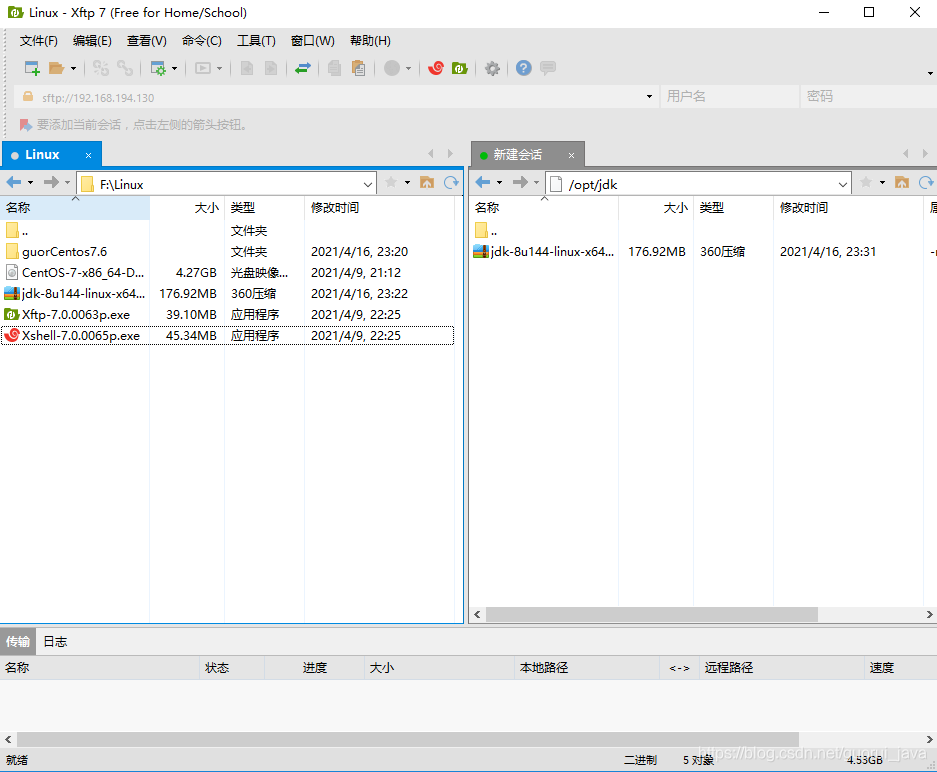This screenshot has width=937, height=772.
Task: Open help with the question mark icon
Action: (x=523, y=68)
